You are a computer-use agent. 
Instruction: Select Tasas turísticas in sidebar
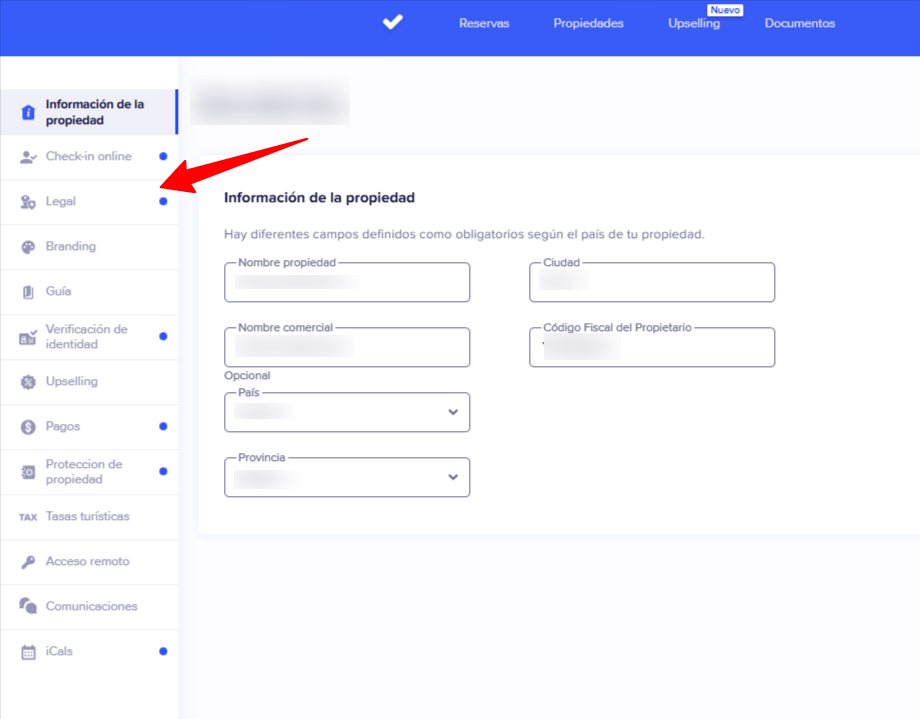pyautogui.click(x=87, y=517)
